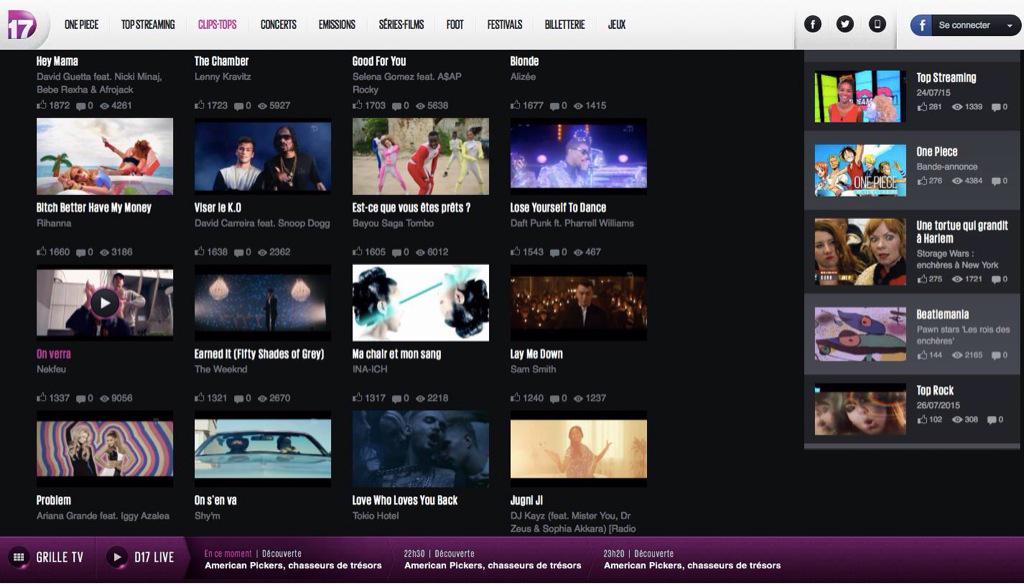This screenshot has width=1024, height=584.
Task: Play the On verra clip overlay button
Action: tap(104, 302)
